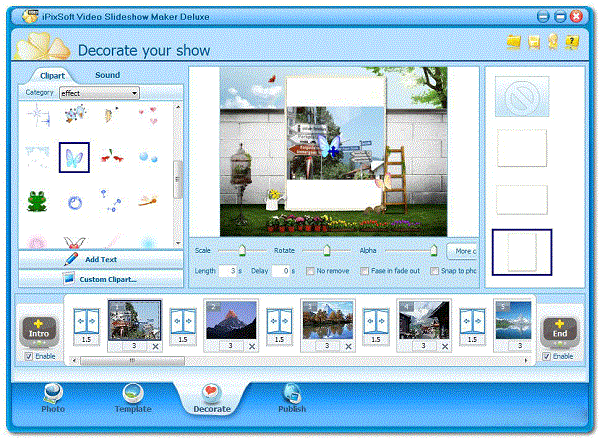This screenshot has height=439, width=600.
Task: Toggle the End Enable checkbox
Action: tap(546, 356)
